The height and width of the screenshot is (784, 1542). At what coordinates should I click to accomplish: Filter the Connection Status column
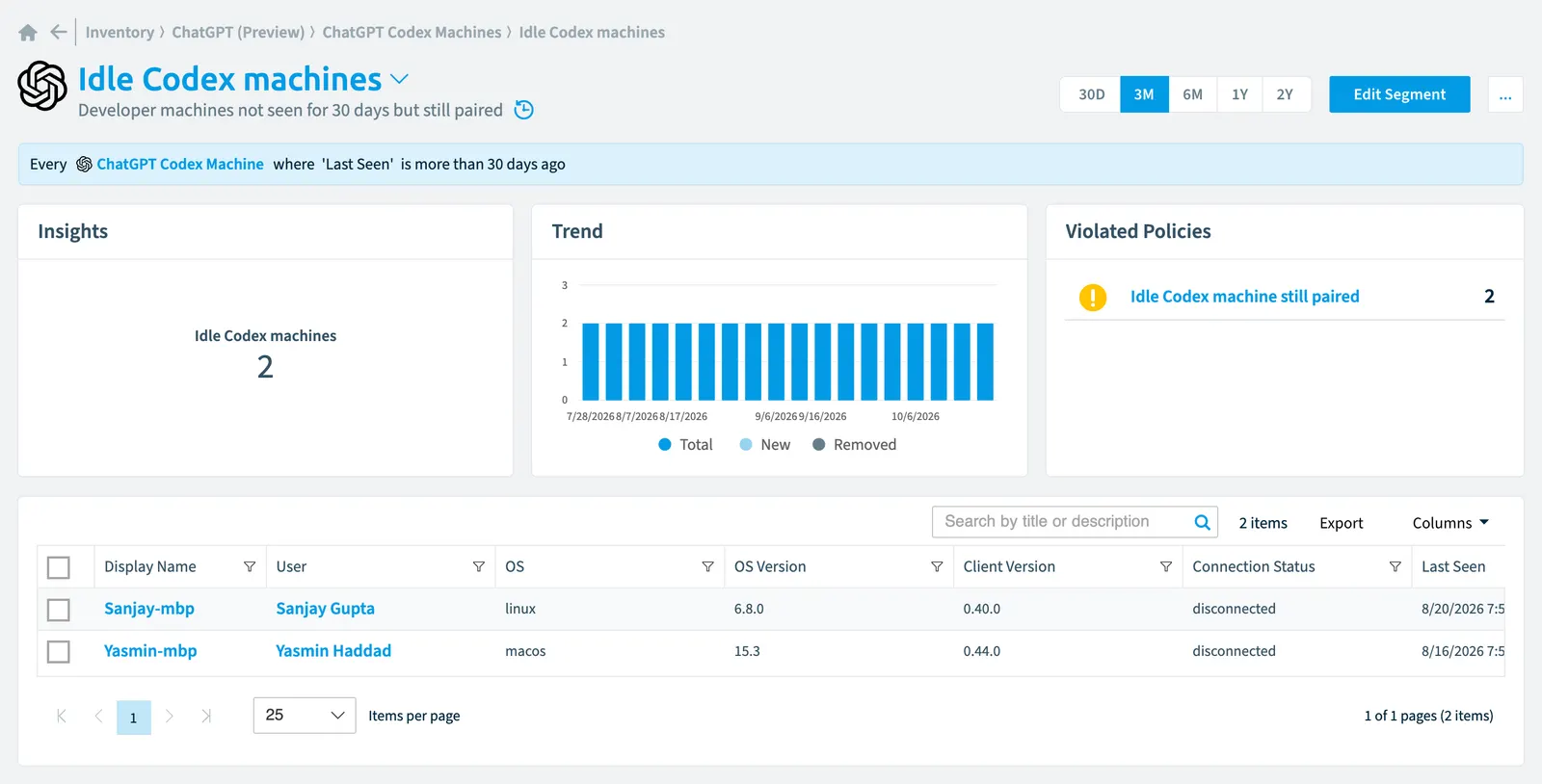(x=1395, y=566)
